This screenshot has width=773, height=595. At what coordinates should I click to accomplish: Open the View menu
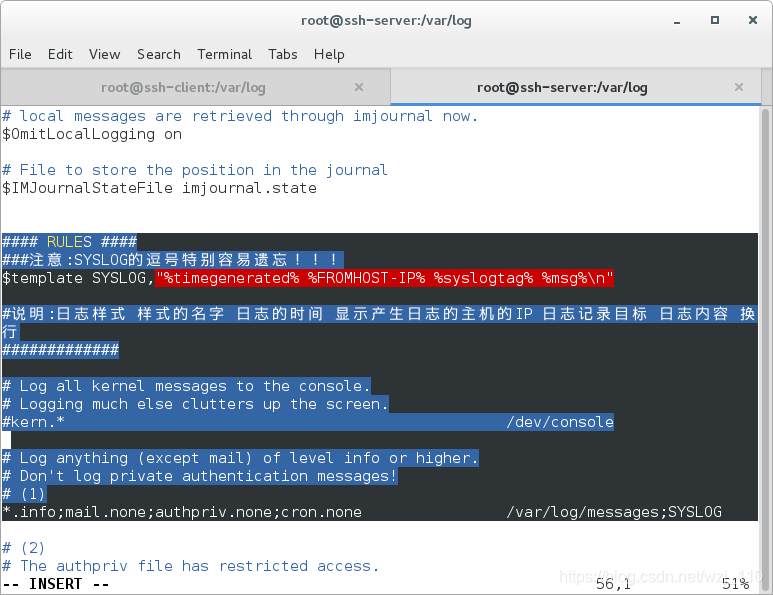tap(105, 54)
